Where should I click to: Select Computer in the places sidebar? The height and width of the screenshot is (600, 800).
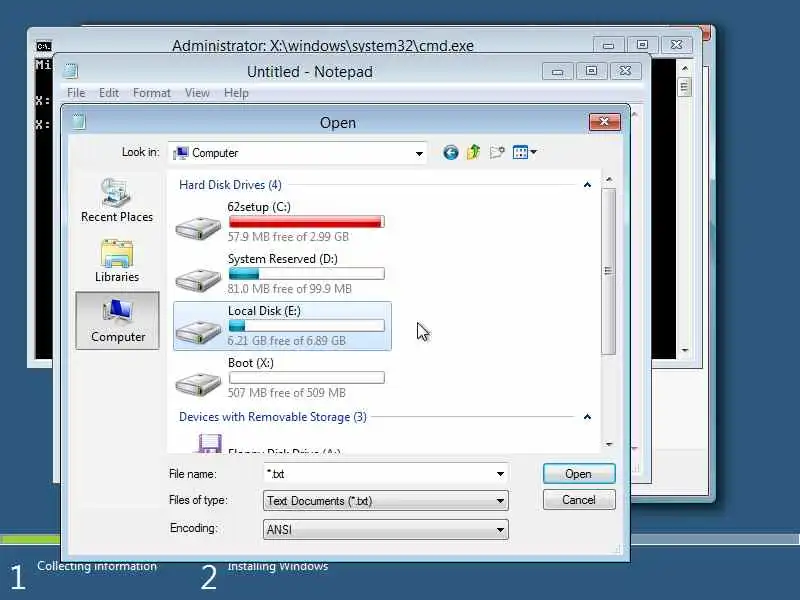tap(117, 320)
